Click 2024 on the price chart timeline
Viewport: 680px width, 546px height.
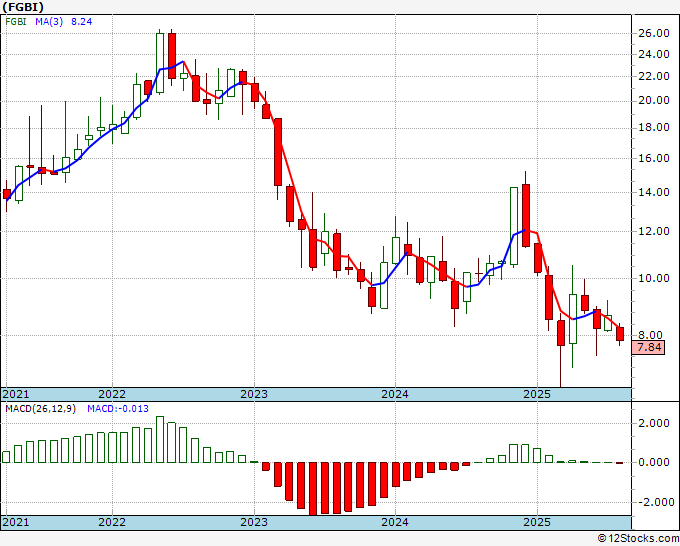[x=395, y=394]
